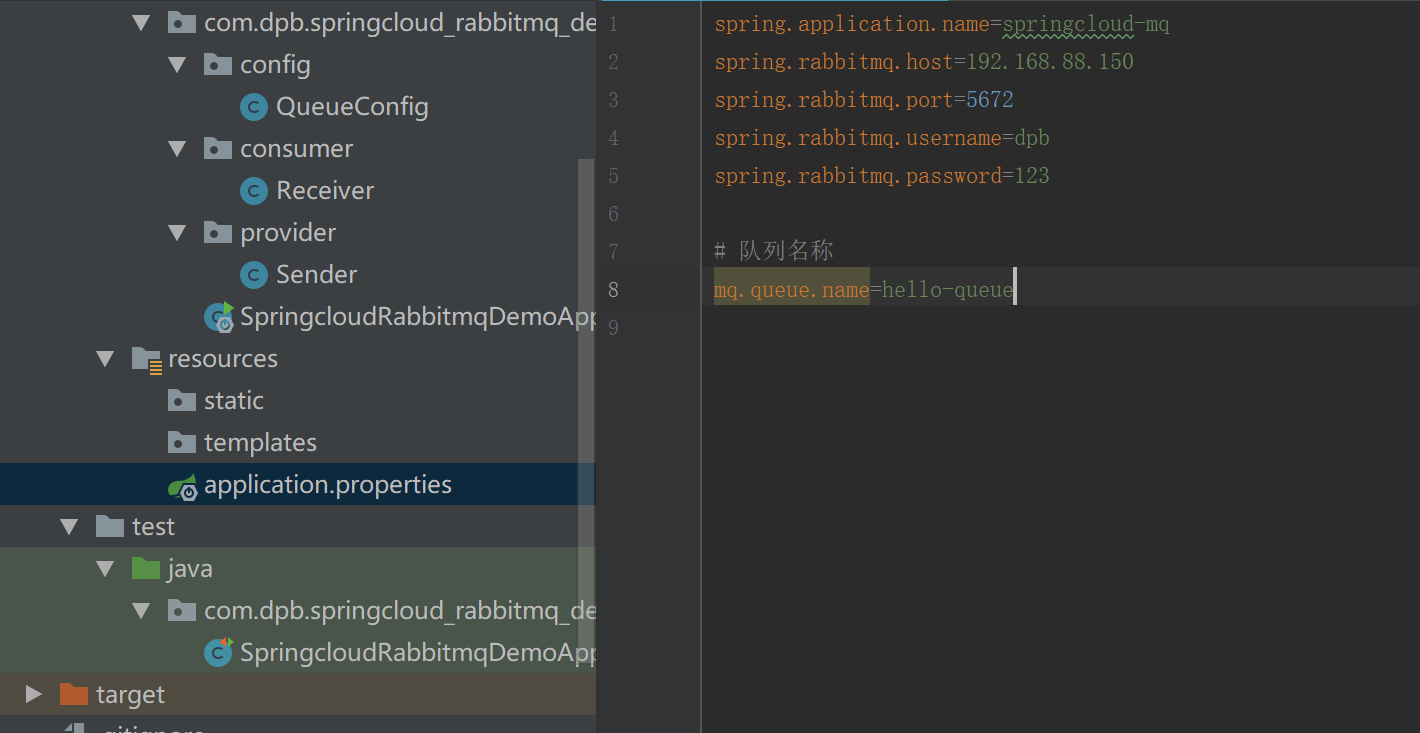Click the templates folder icon

coord(182,443)
